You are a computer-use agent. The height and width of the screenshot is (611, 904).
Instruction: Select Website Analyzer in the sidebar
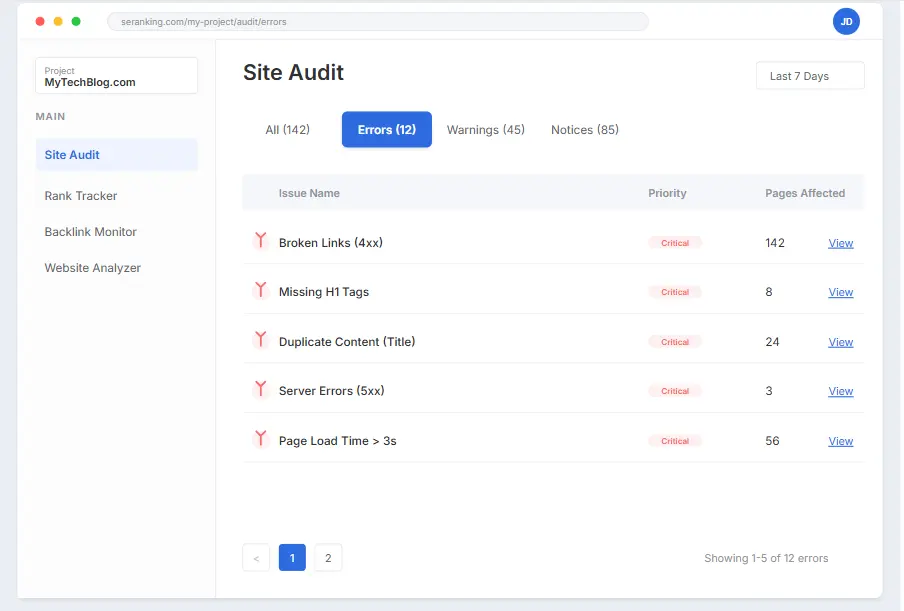(x=92, y=267)
